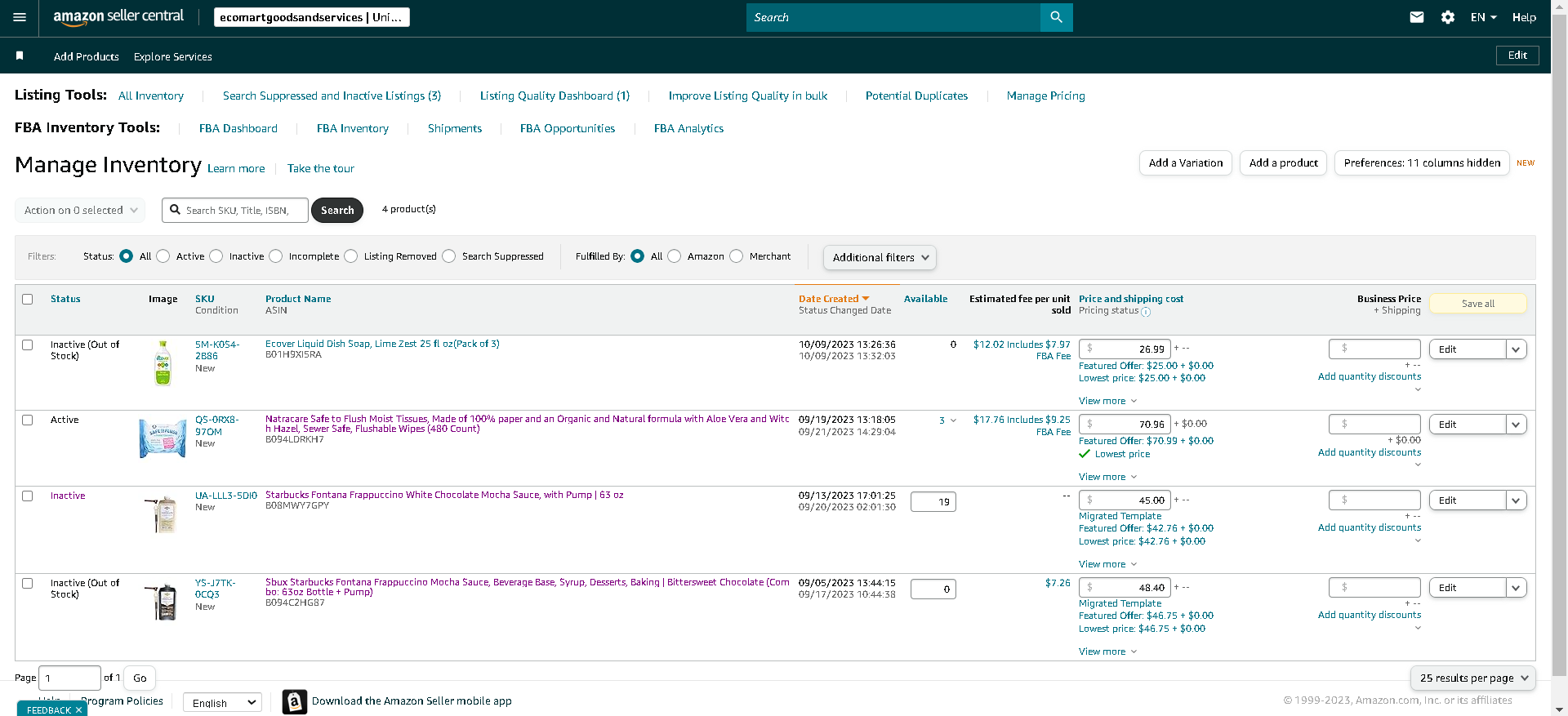
Task: Open the Listing Quality Dashboard
Action: click(x=555, y=96)
